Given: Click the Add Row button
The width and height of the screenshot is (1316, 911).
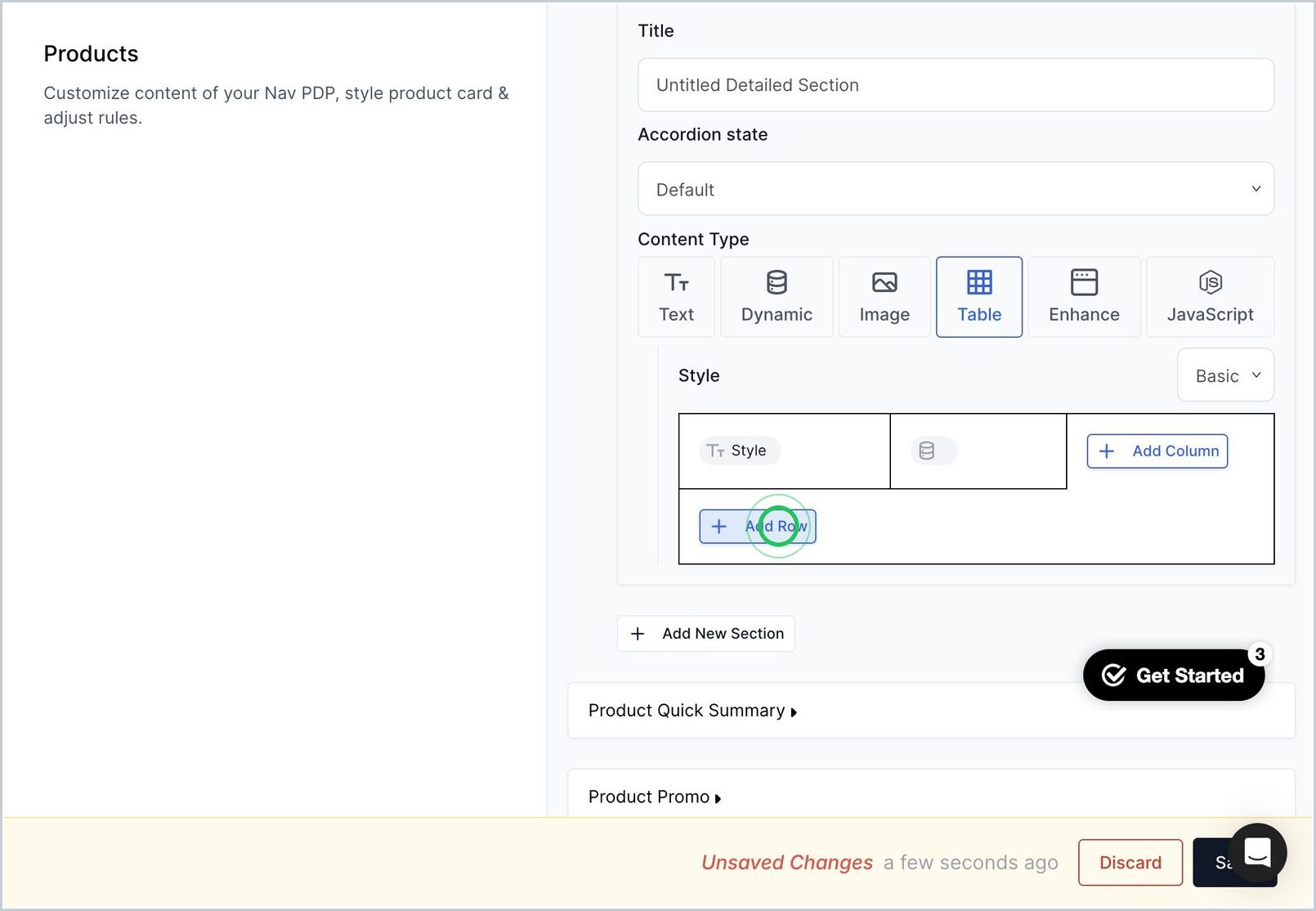Looking at the screenshot, I should click(x=758, y=527).
